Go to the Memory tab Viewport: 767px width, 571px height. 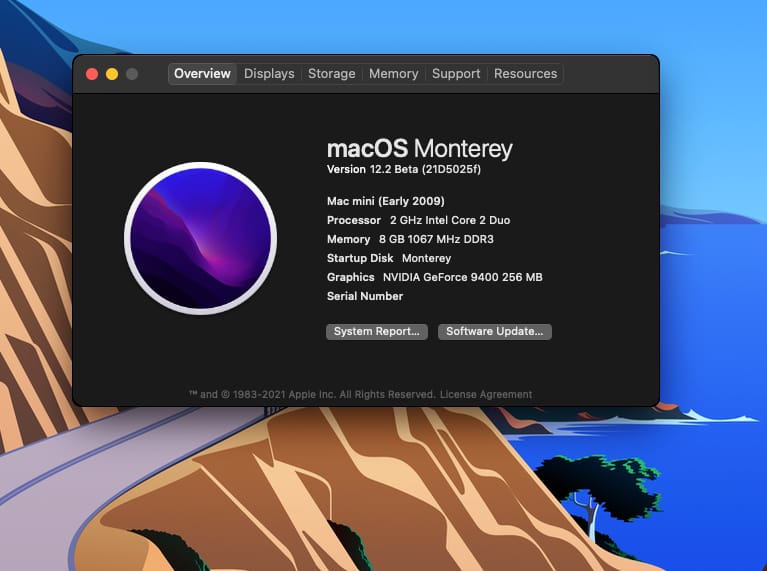(x=394, y=74)
